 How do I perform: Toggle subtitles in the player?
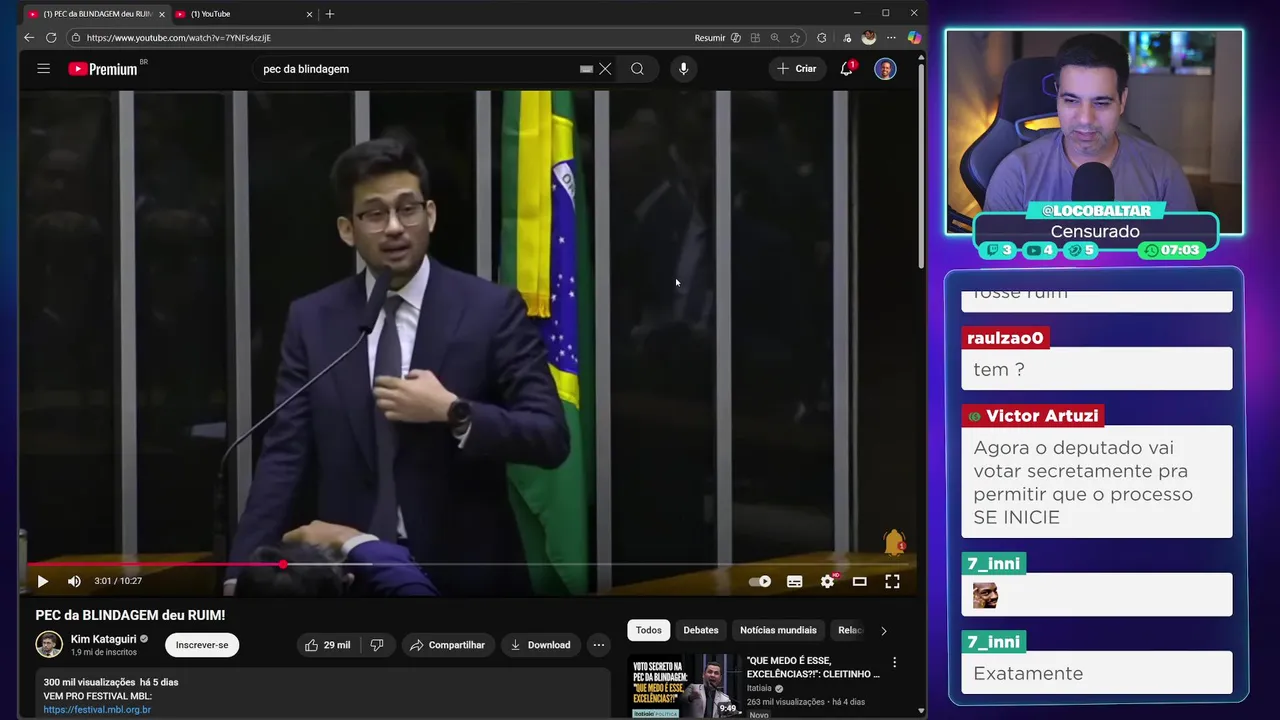(794, 581)
